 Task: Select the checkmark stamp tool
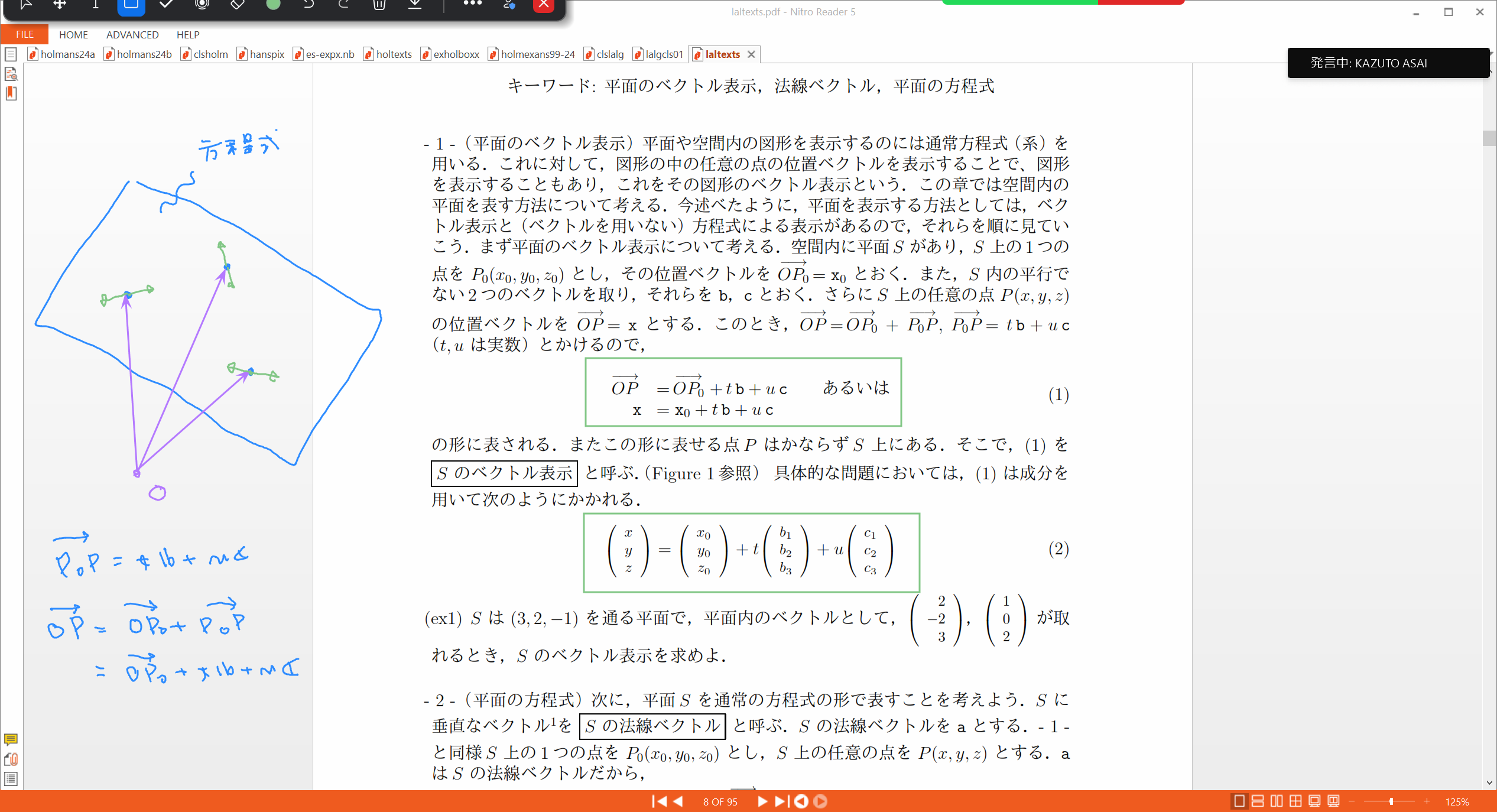166,5
